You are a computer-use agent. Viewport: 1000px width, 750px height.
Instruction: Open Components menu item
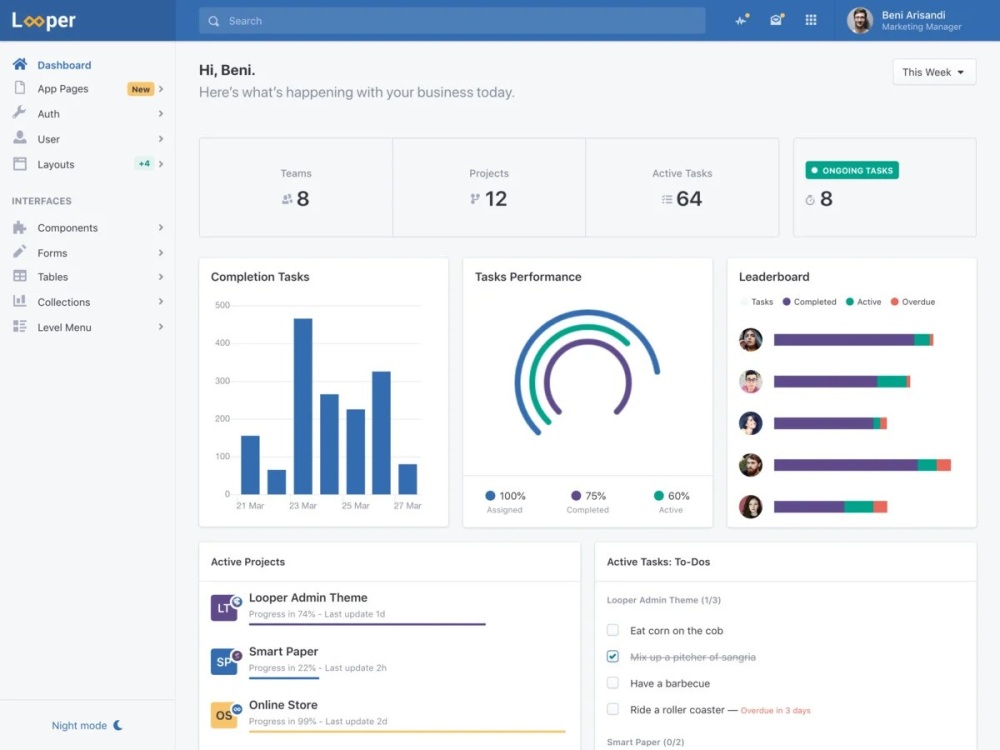tap(87, 228)
